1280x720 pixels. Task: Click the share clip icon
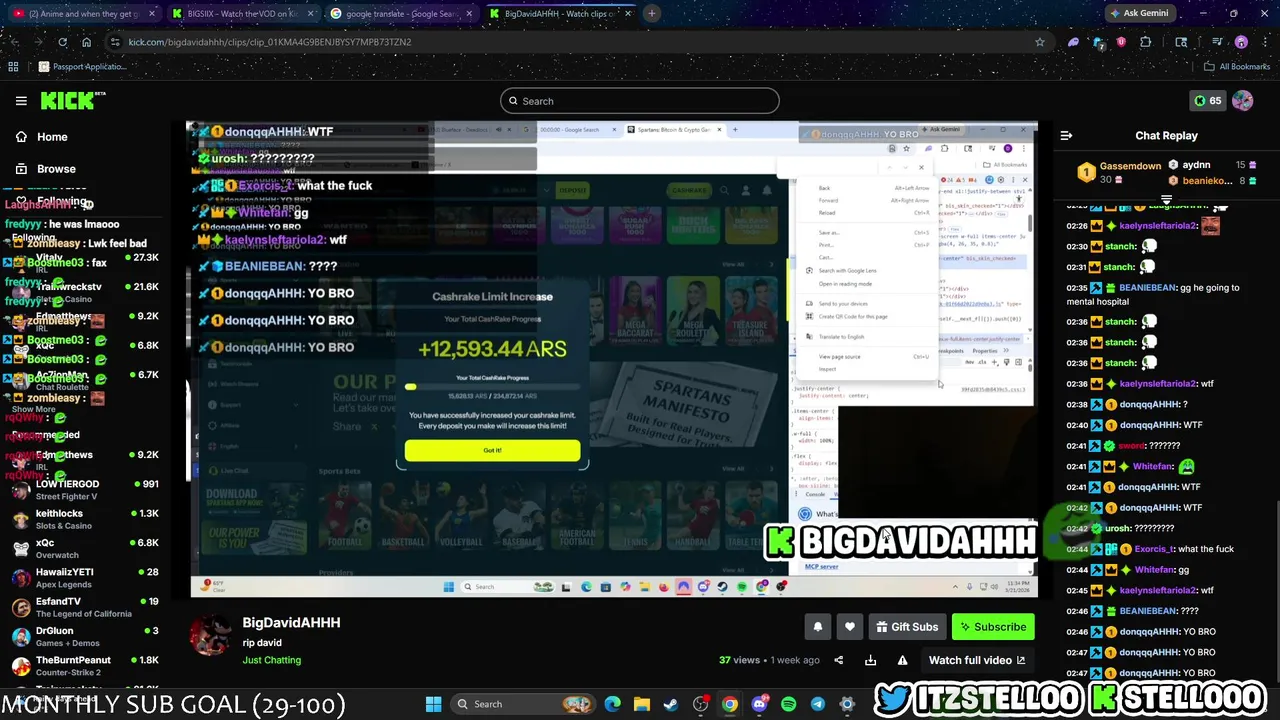coord(838,660)
